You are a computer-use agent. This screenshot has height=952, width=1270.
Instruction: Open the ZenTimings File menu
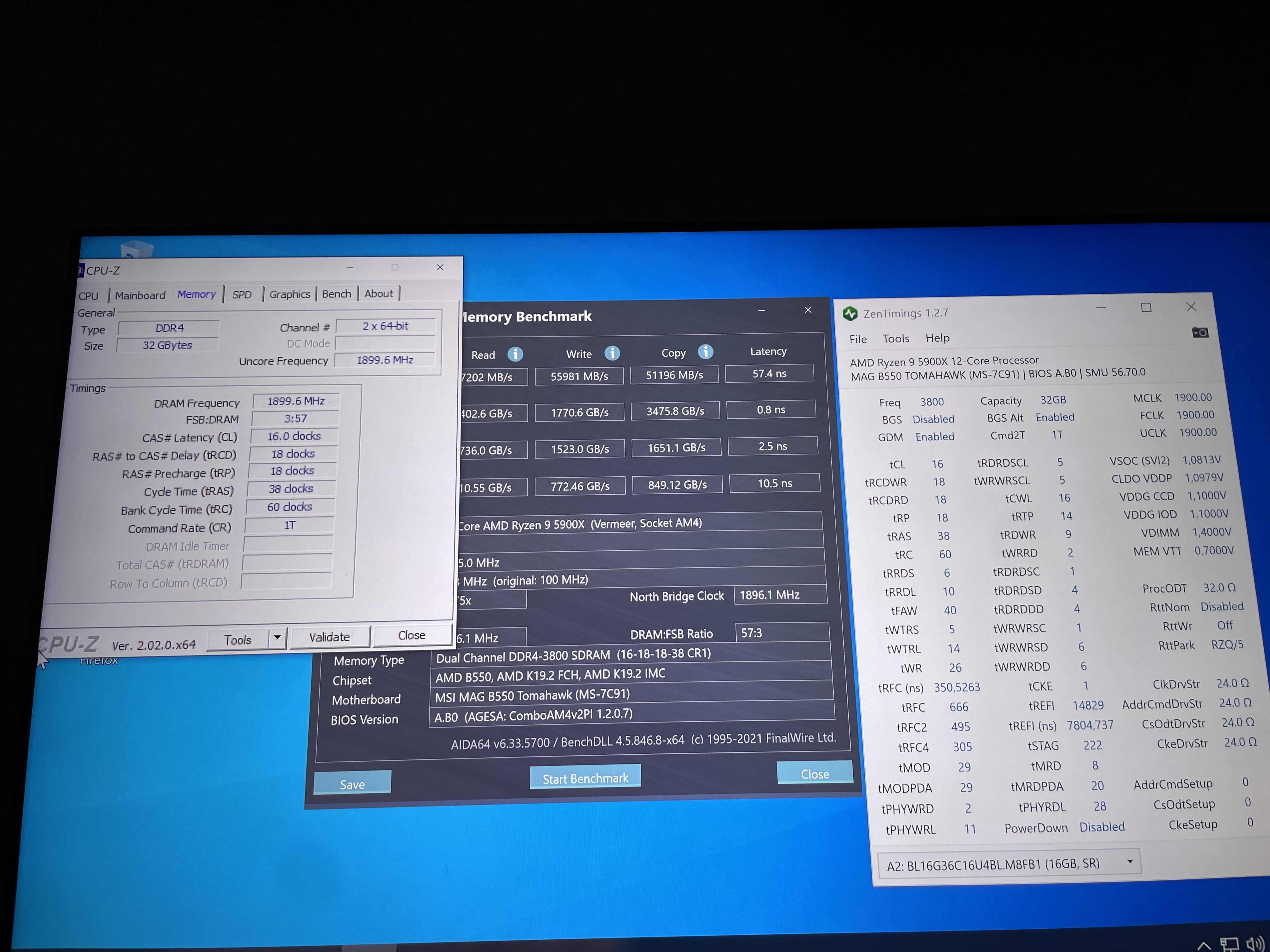pyautogui.click(x=858, y=339)
